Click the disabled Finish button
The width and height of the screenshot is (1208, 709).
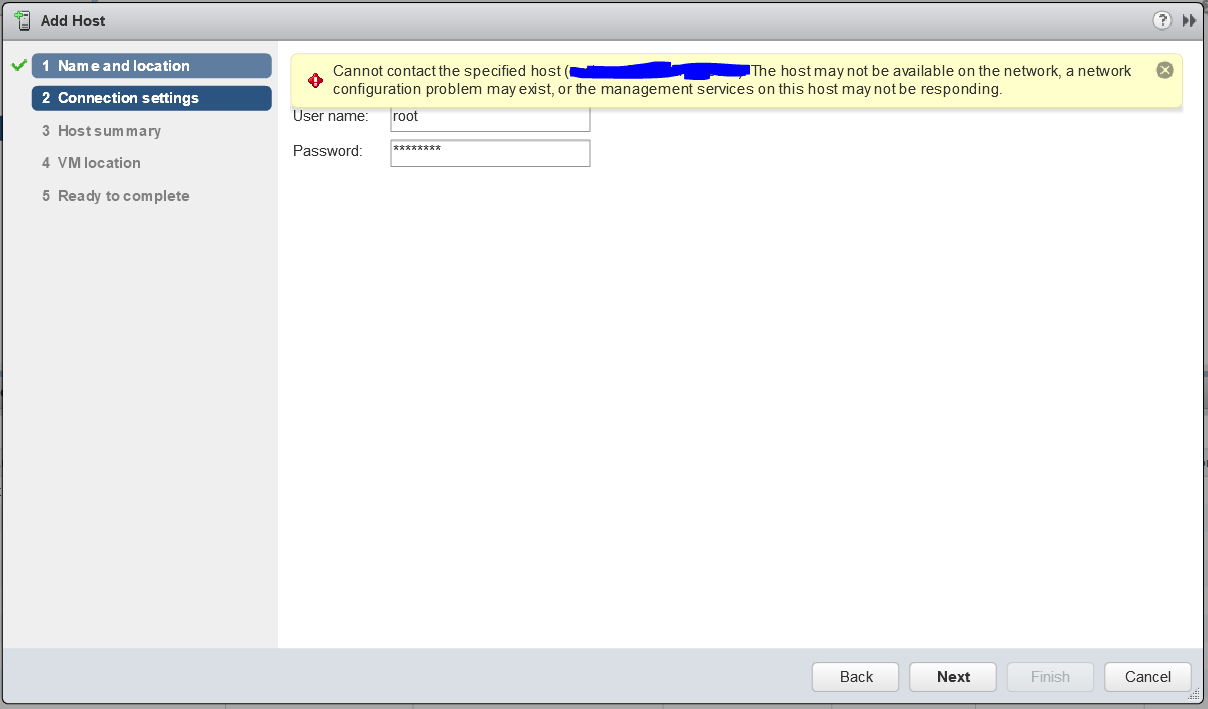pos(1049,676)
